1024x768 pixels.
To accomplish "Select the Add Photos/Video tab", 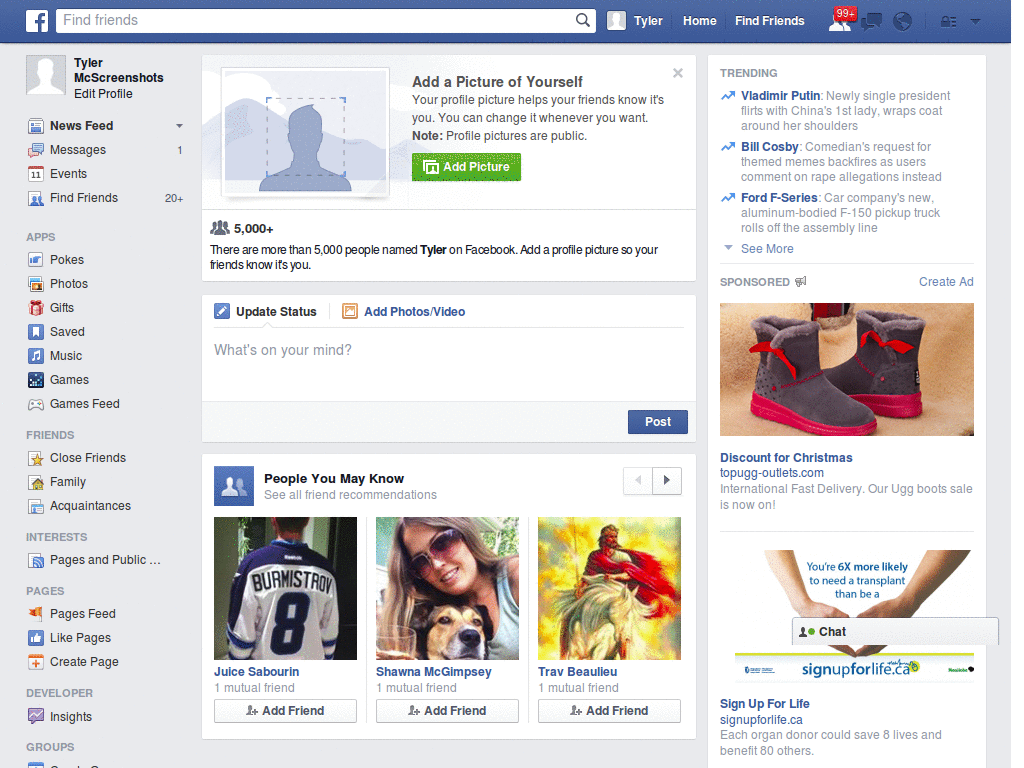I will pyautogui.click(x=404, y=312).
